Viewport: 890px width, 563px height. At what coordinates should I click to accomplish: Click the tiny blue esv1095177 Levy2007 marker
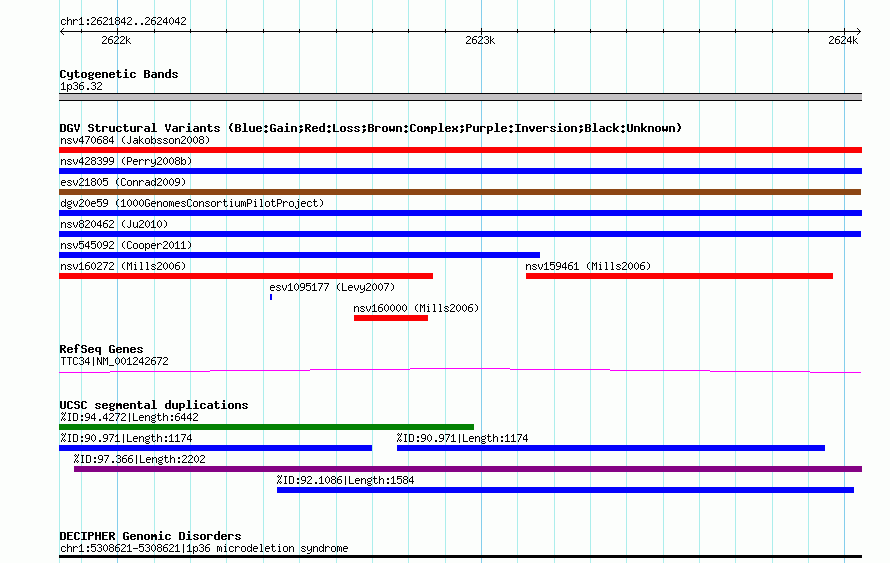271,297
